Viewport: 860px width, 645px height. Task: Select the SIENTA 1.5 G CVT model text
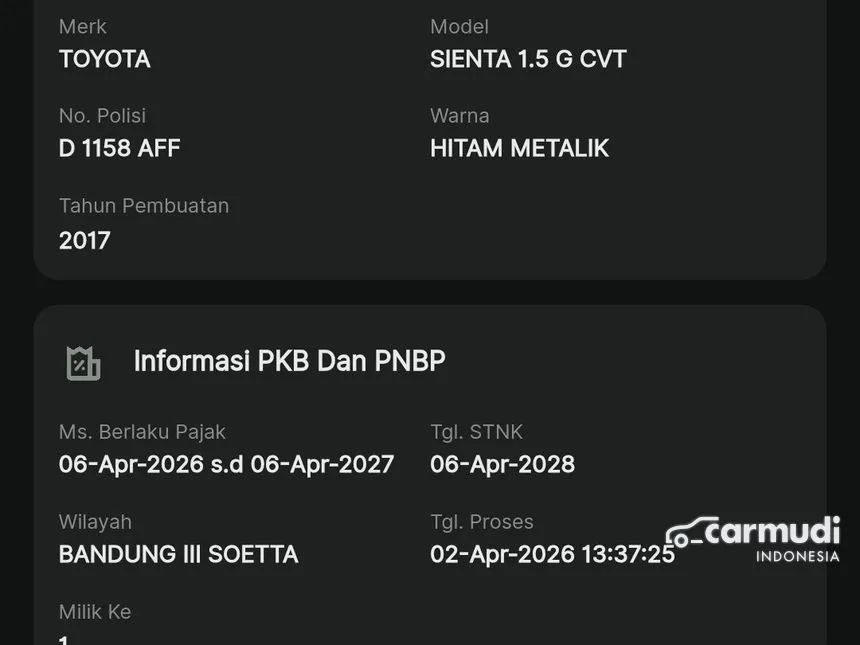pyautogui.click(x=528, y=59)
